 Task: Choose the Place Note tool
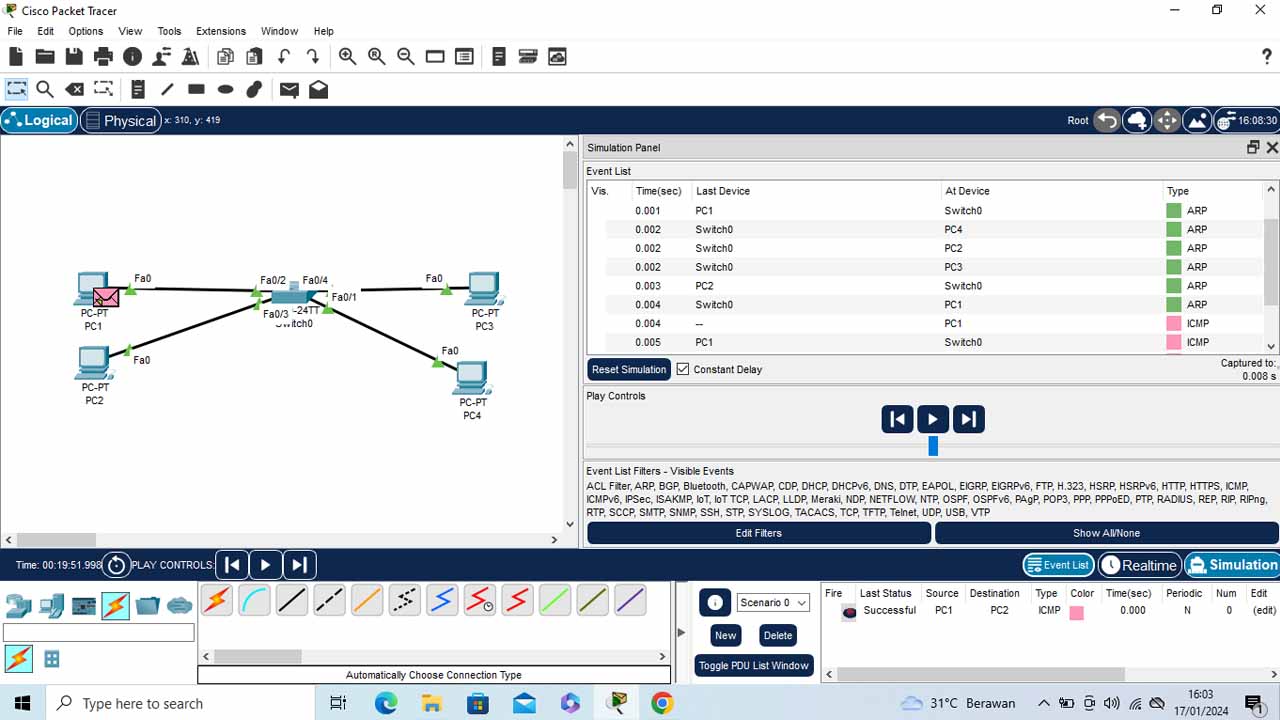coord(138,89)
